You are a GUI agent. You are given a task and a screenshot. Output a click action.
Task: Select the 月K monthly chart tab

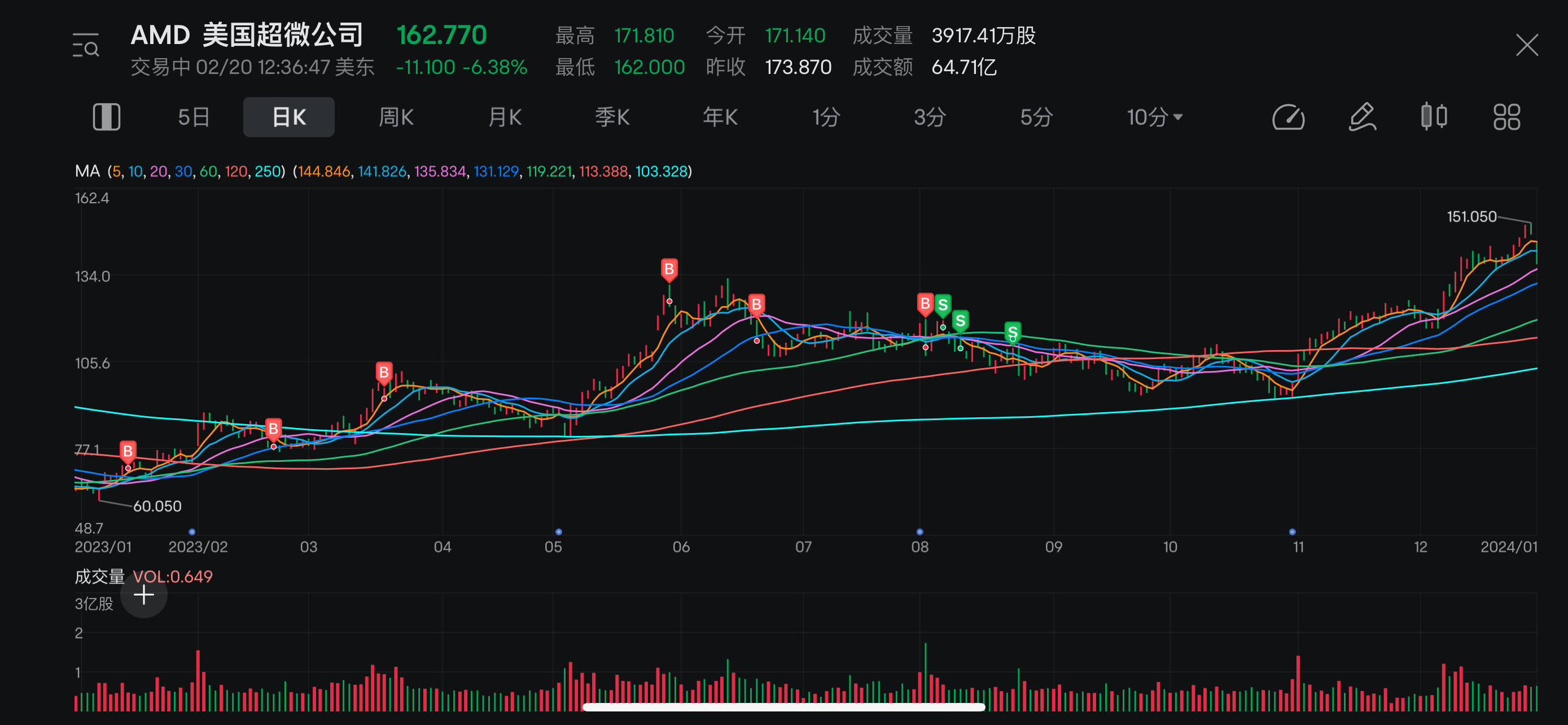[x=505, y=117]
